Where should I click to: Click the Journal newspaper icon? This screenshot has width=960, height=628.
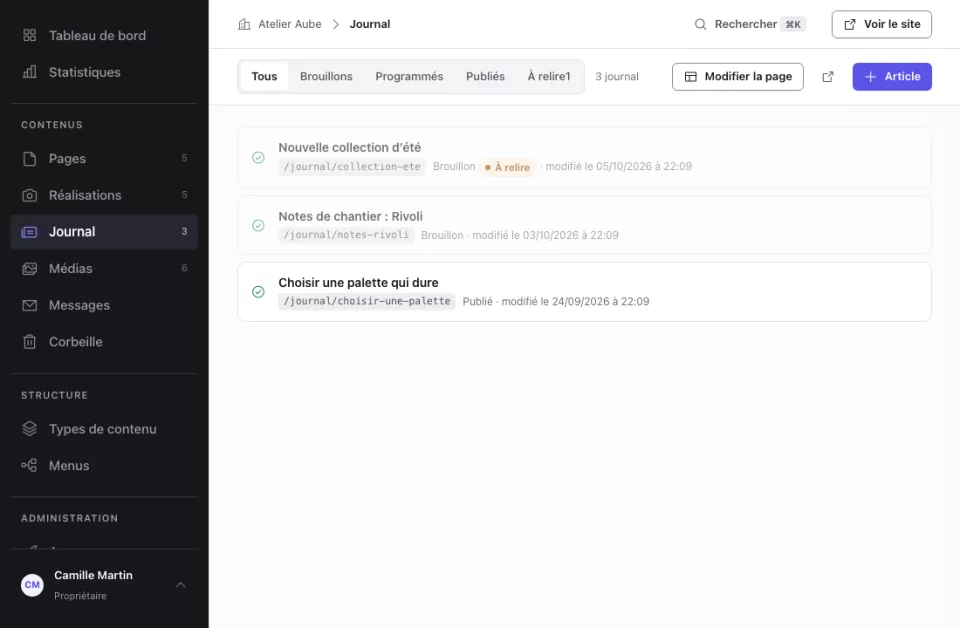pos(29,232)
